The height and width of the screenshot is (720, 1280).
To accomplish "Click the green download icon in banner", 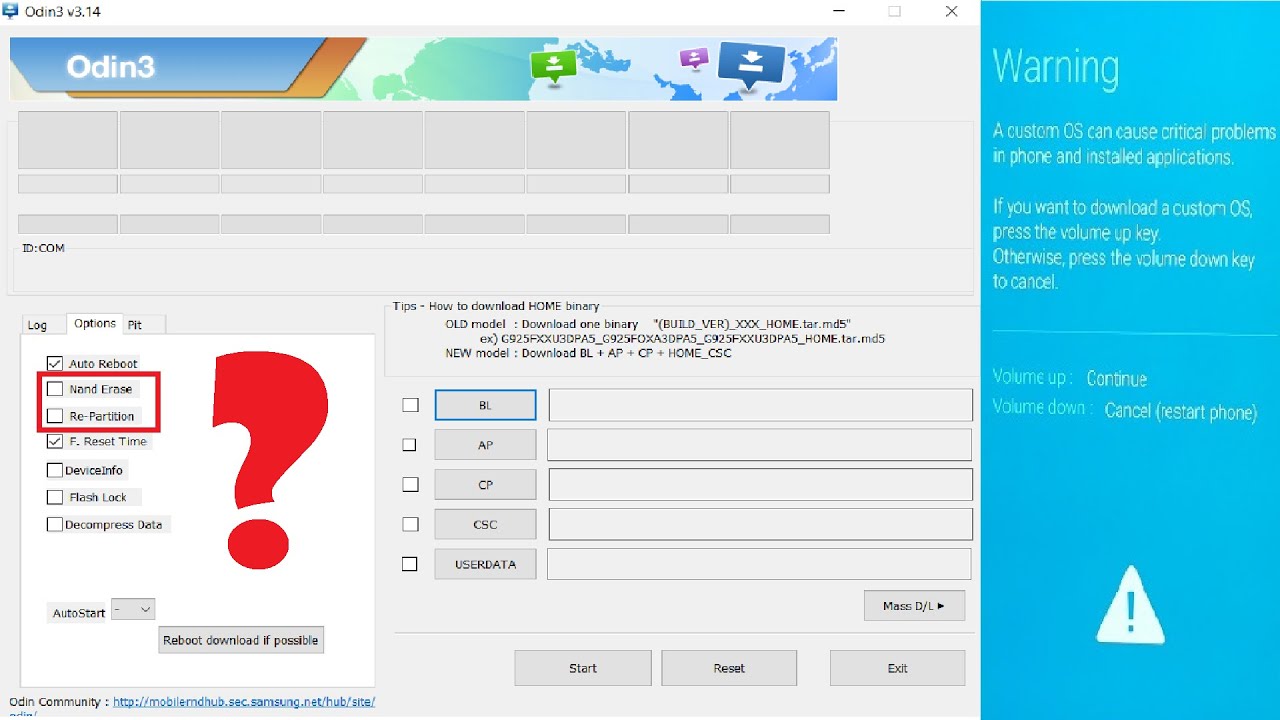I will tap(554, 66).
